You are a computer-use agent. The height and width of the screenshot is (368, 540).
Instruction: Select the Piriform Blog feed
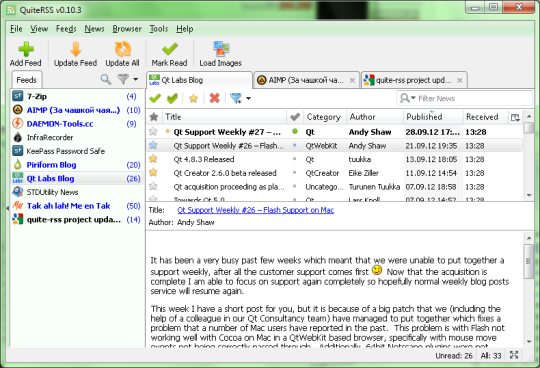(x=76, y=165)
